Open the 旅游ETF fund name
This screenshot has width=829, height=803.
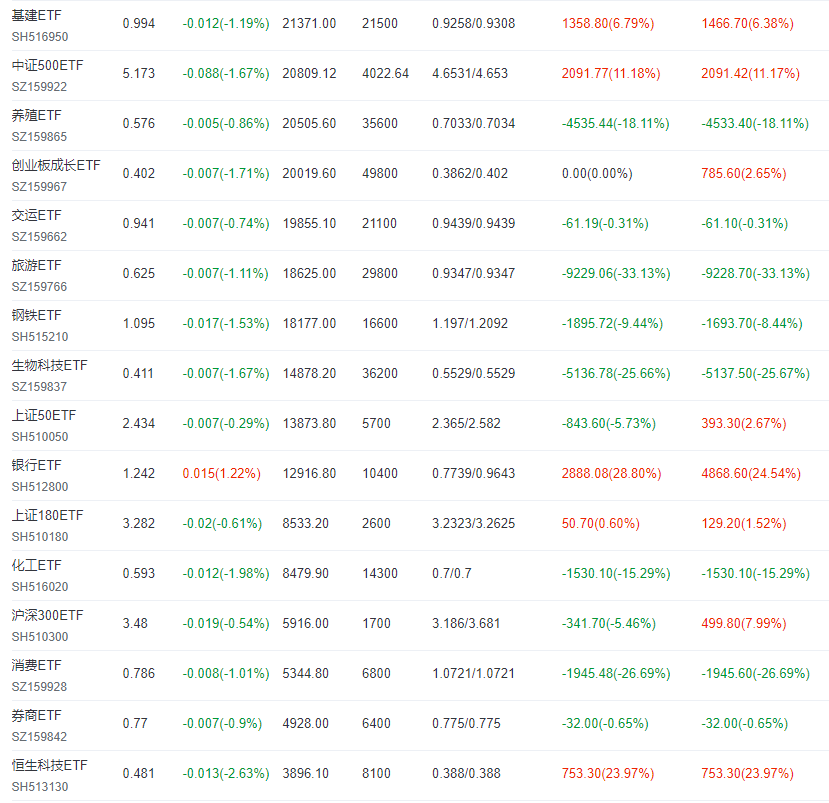pos(36,265)
